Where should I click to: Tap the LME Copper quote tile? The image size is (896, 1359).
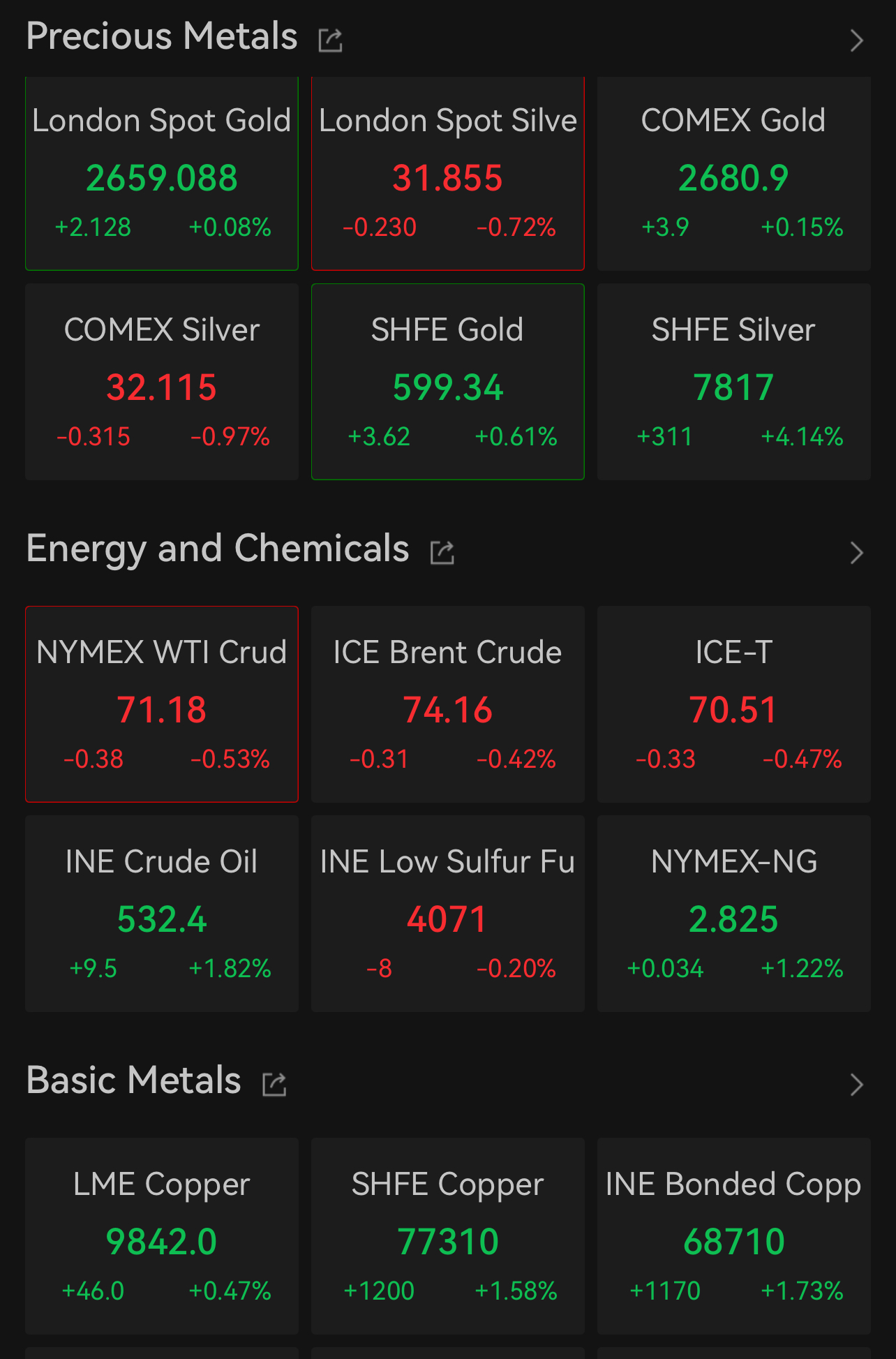click(x=162, y=1236)
